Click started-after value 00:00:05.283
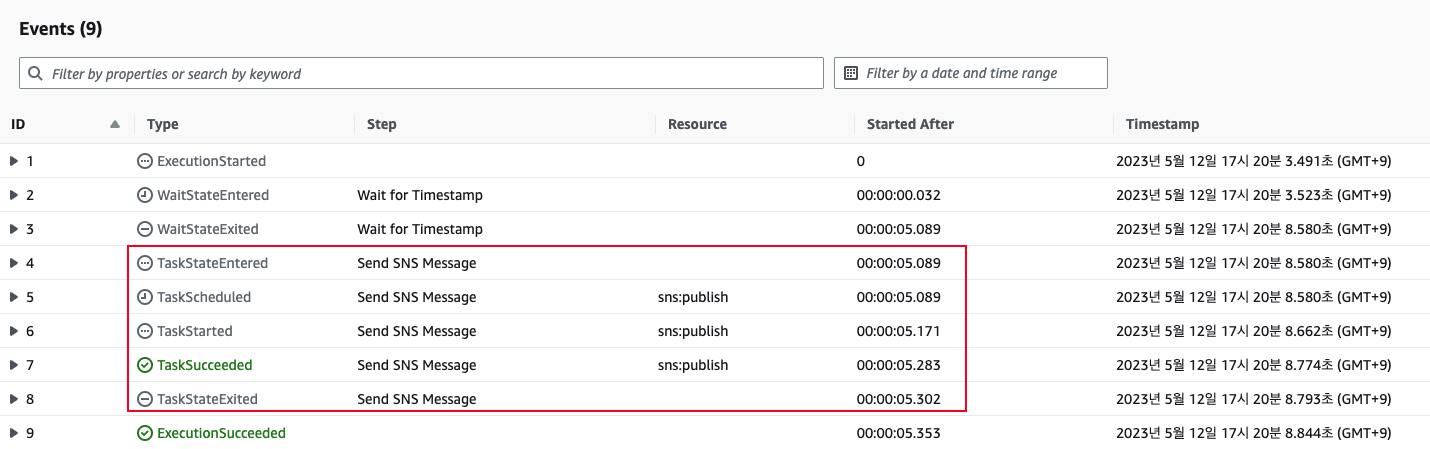Screen dimensions: 1430x449 coord(898,365)
